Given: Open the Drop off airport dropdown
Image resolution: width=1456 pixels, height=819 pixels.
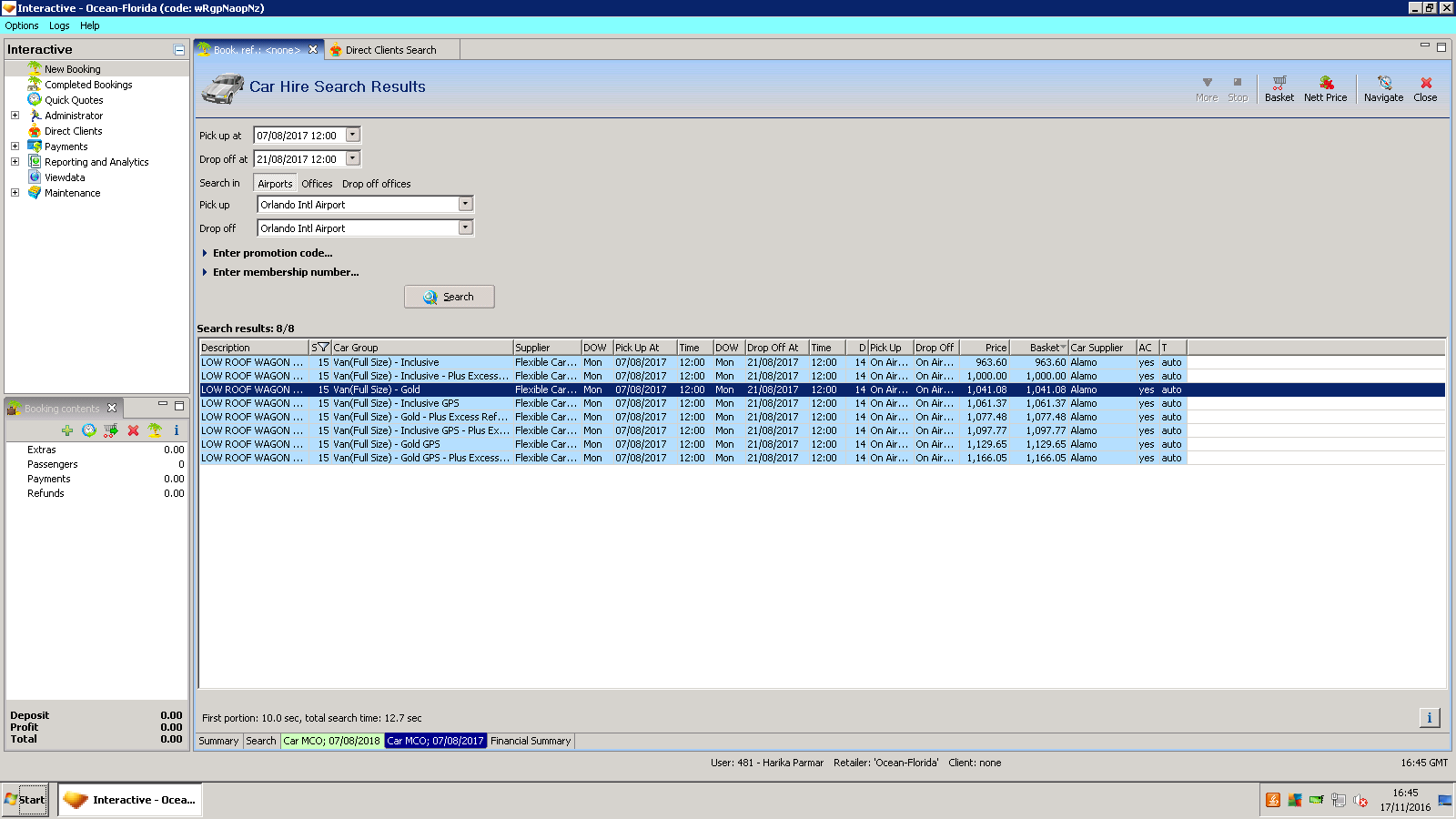Looking at the screenshot, I should pyautogui.click(x=465, y=227).
